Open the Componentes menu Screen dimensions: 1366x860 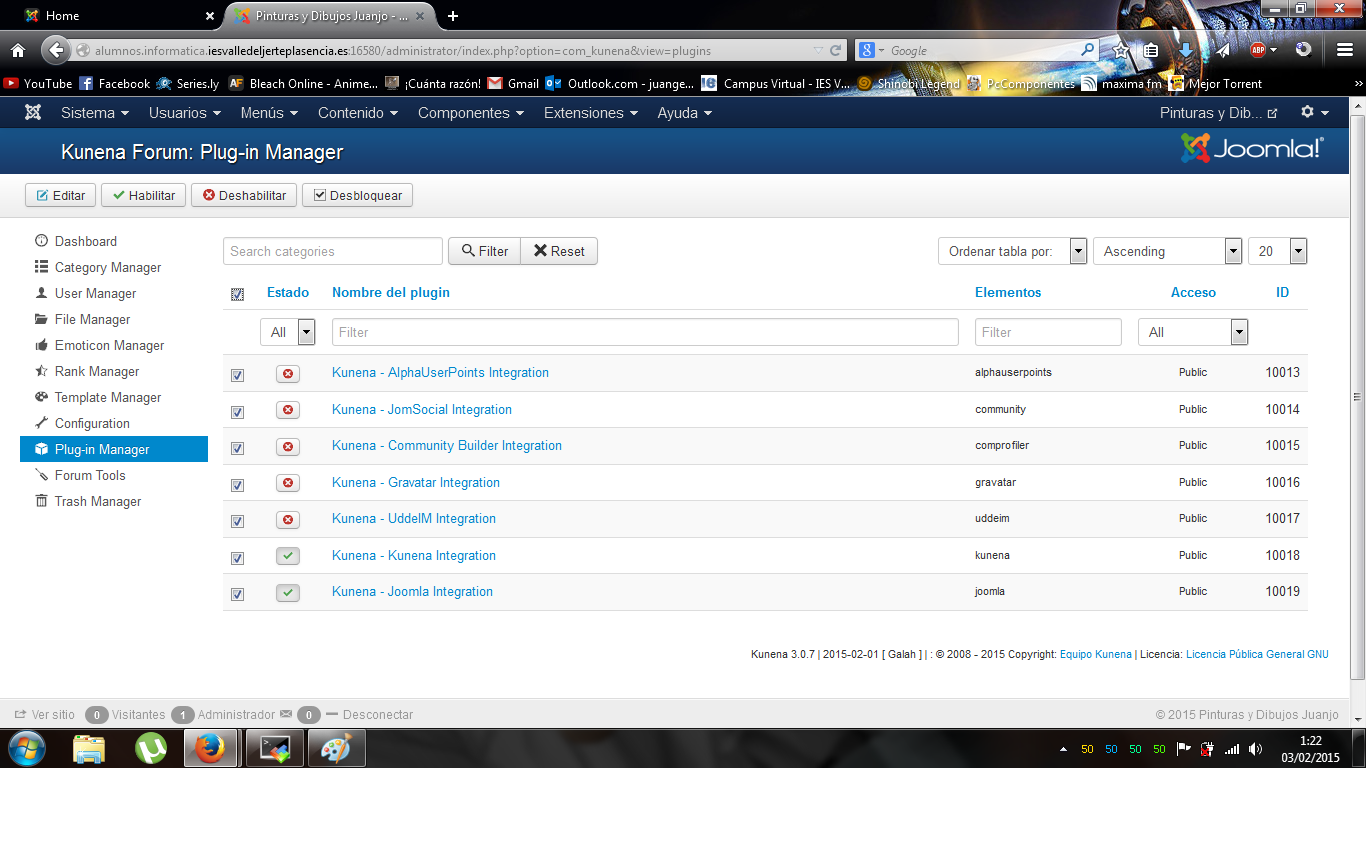470,113
